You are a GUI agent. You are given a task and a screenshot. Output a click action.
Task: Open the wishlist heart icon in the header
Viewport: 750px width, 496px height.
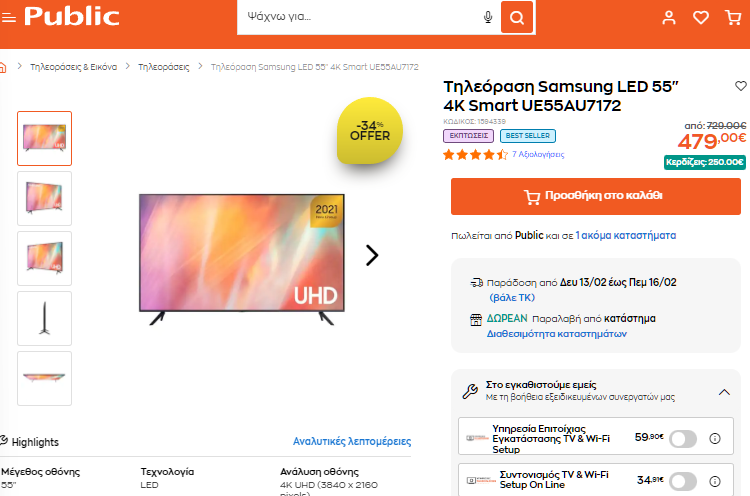pos(701,18)
